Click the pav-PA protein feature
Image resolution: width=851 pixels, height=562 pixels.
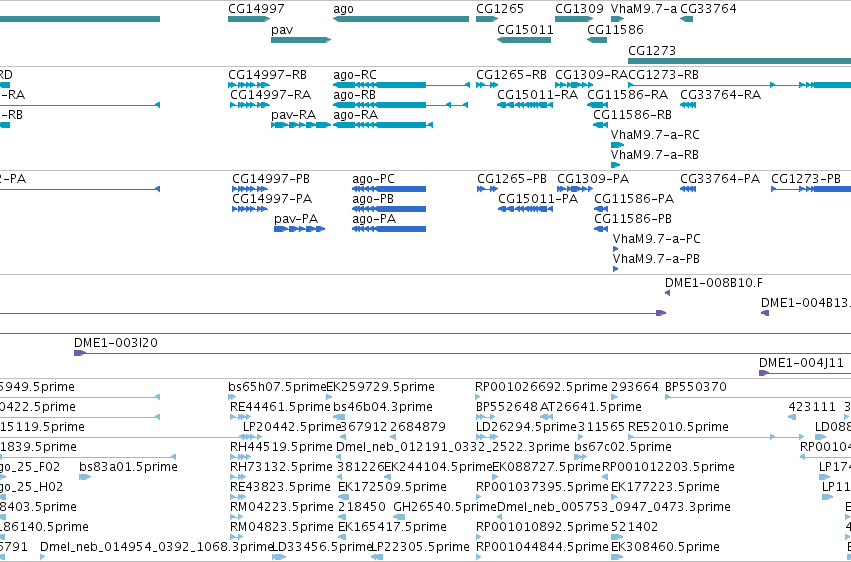pos(300,229)
